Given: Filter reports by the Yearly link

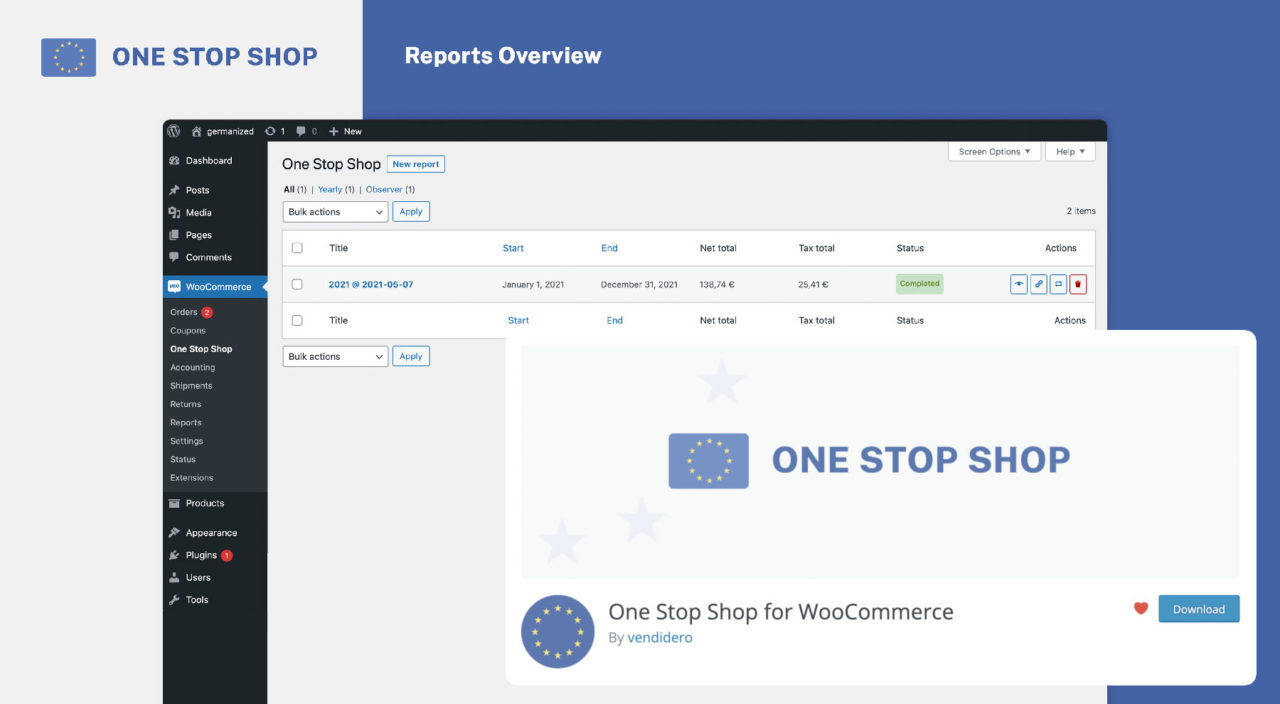Looking at the screenshot, I should 330,189.
